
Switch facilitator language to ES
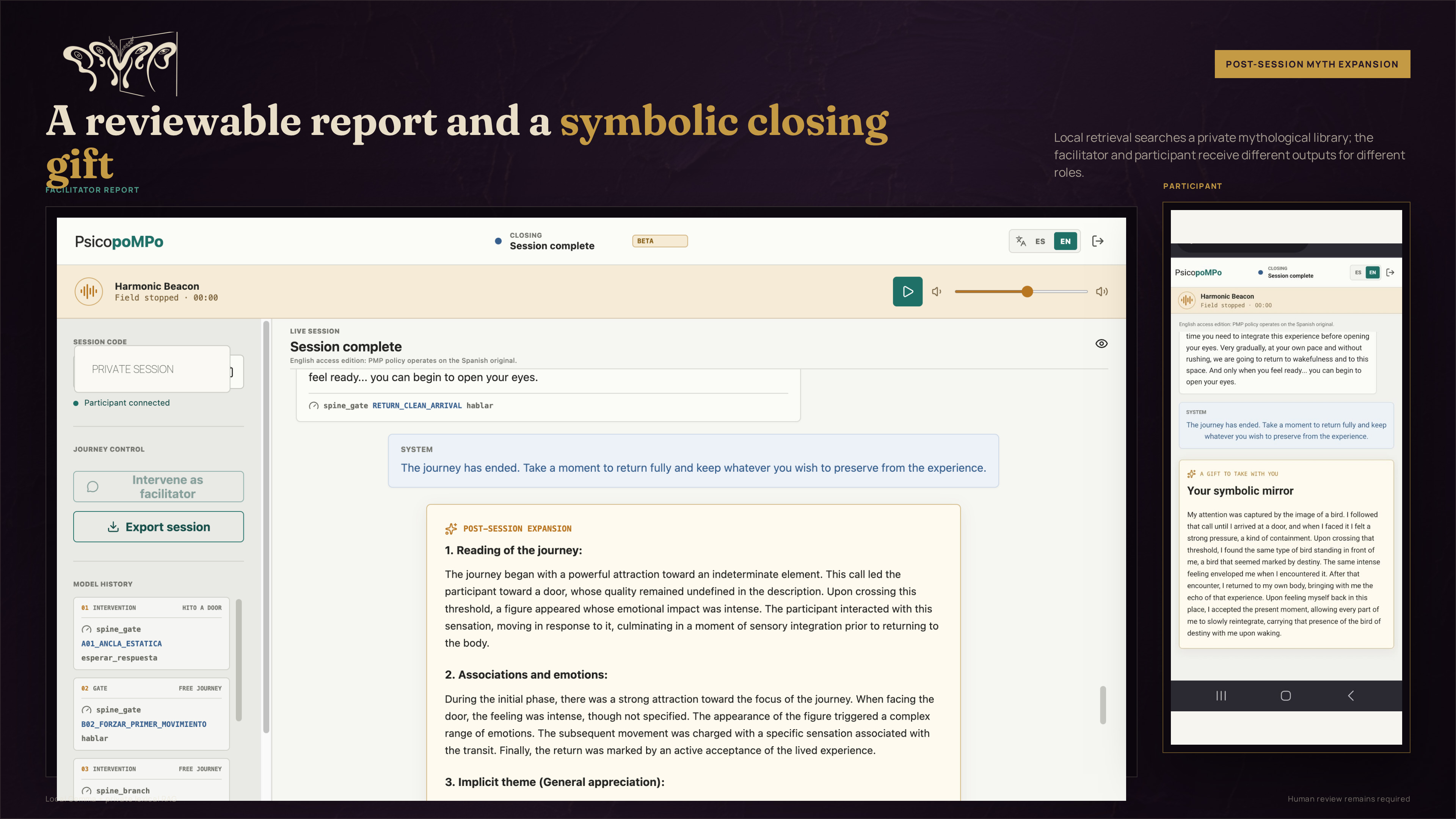(x=1040, y=242)
